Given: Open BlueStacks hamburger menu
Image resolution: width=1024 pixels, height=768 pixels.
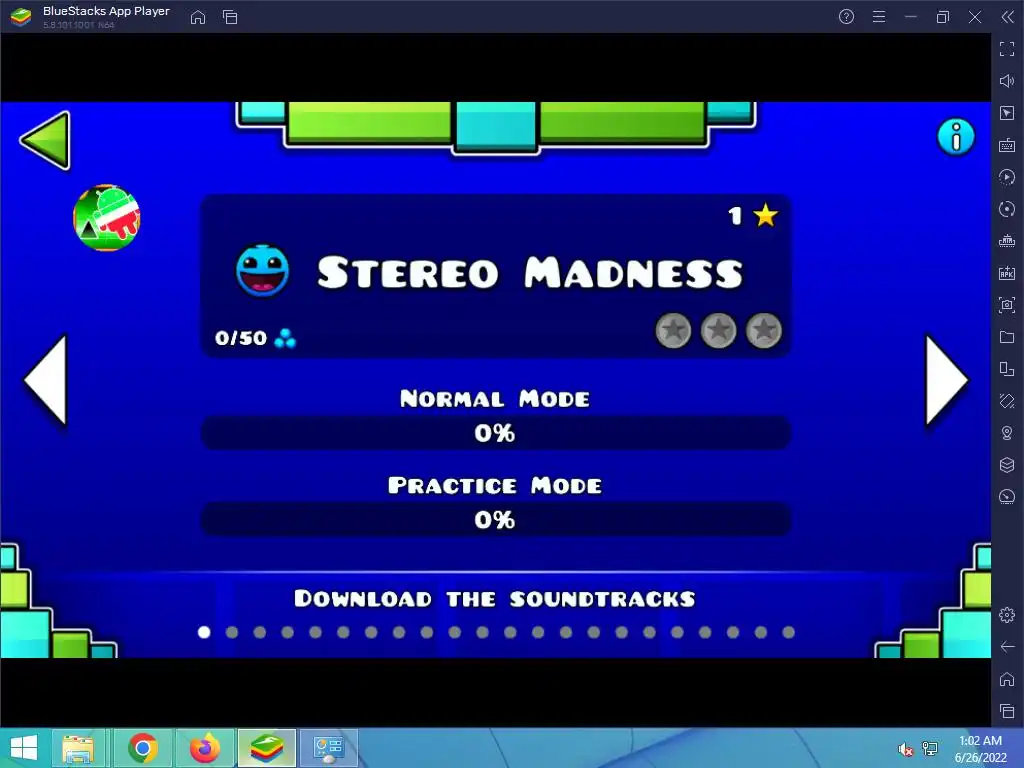Looking at the screenshot, I should point(879,17).
